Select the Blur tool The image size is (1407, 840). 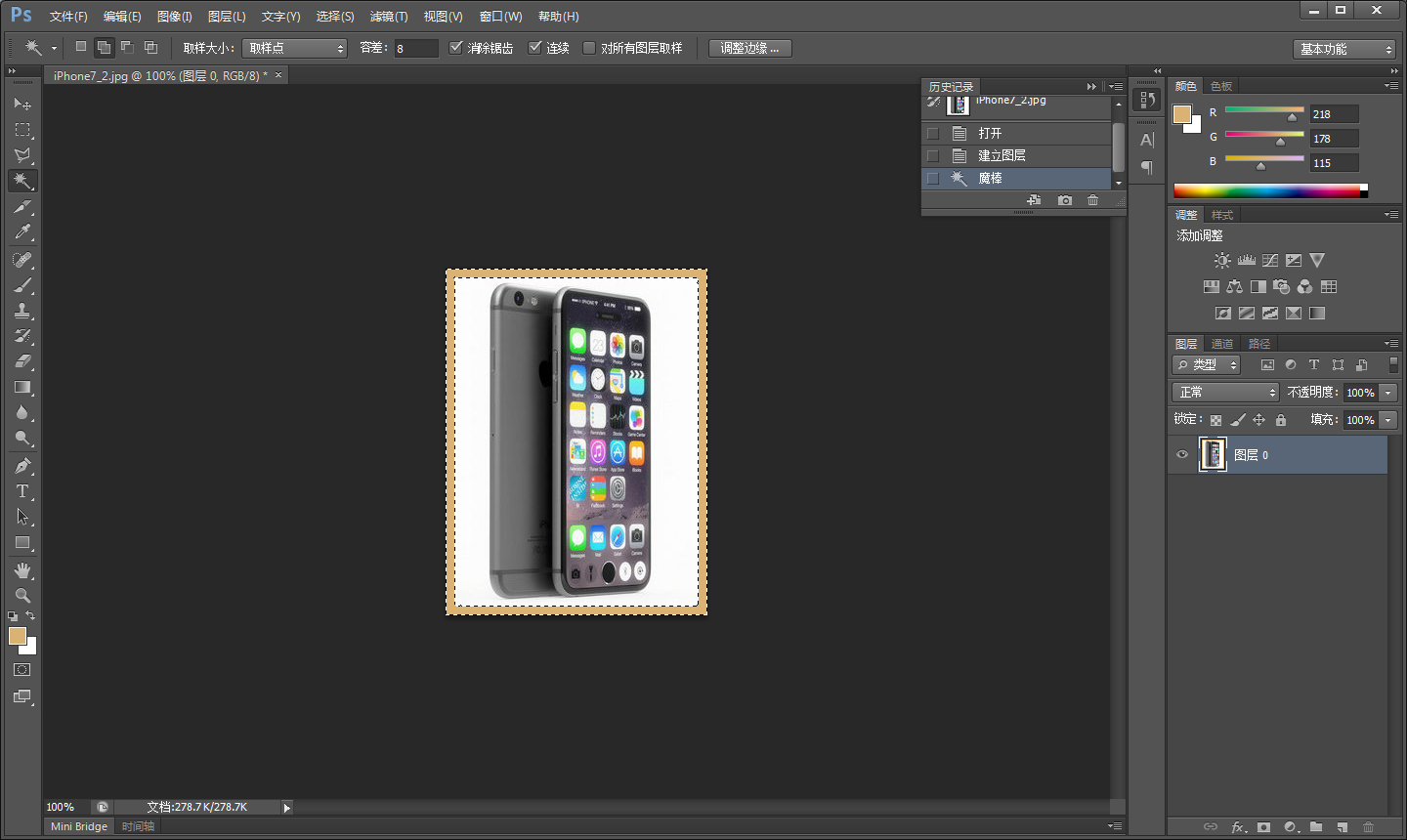[x=22, y=412]
